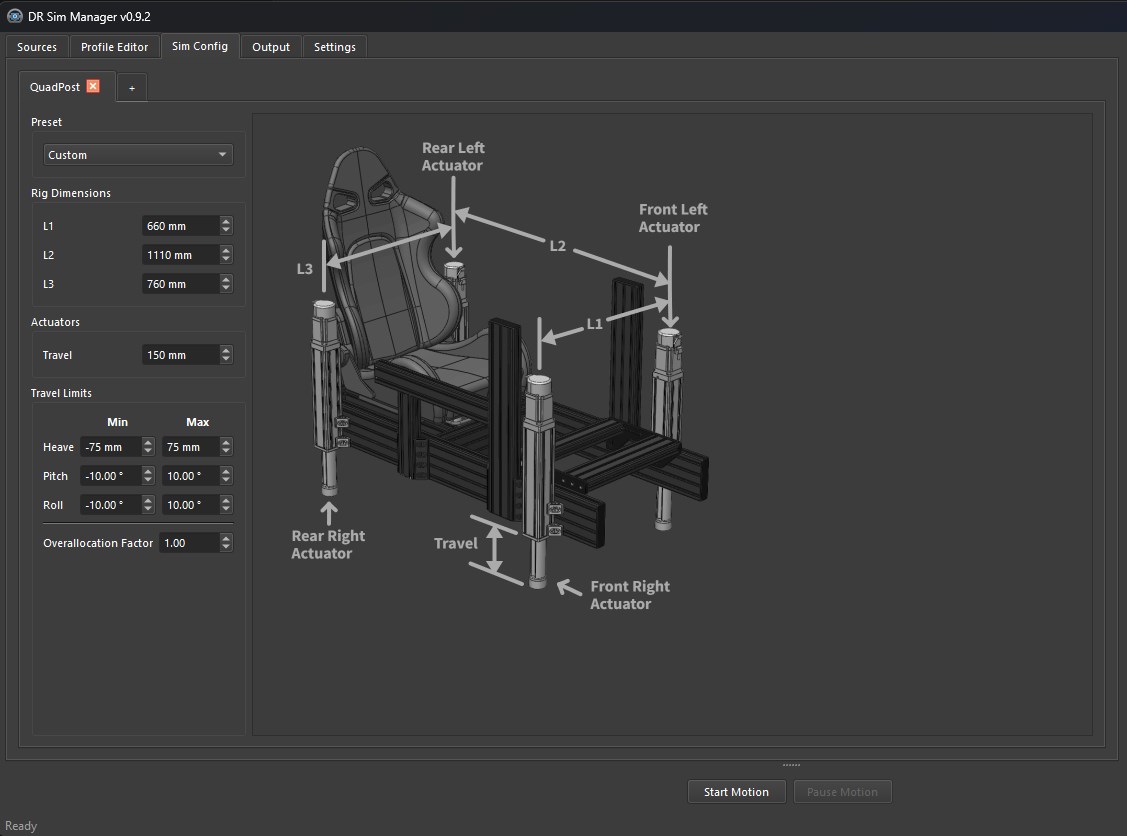The width and height of the screenshot is (1127, 836).
Task: Decrease the Overallocation Factor
Action: [x=226, y=547]
